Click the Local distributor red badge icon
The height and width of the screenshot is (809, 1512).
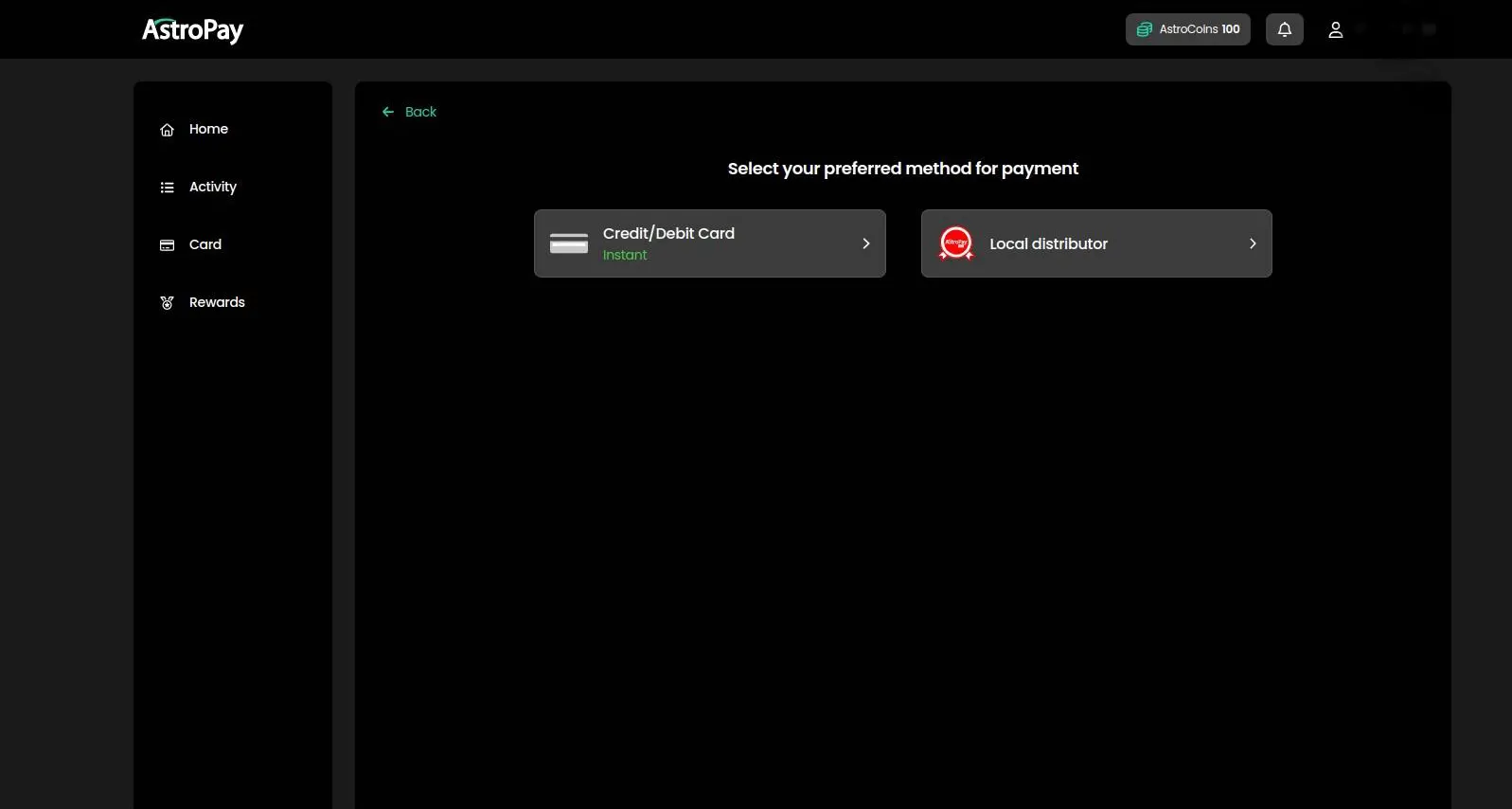956,243
